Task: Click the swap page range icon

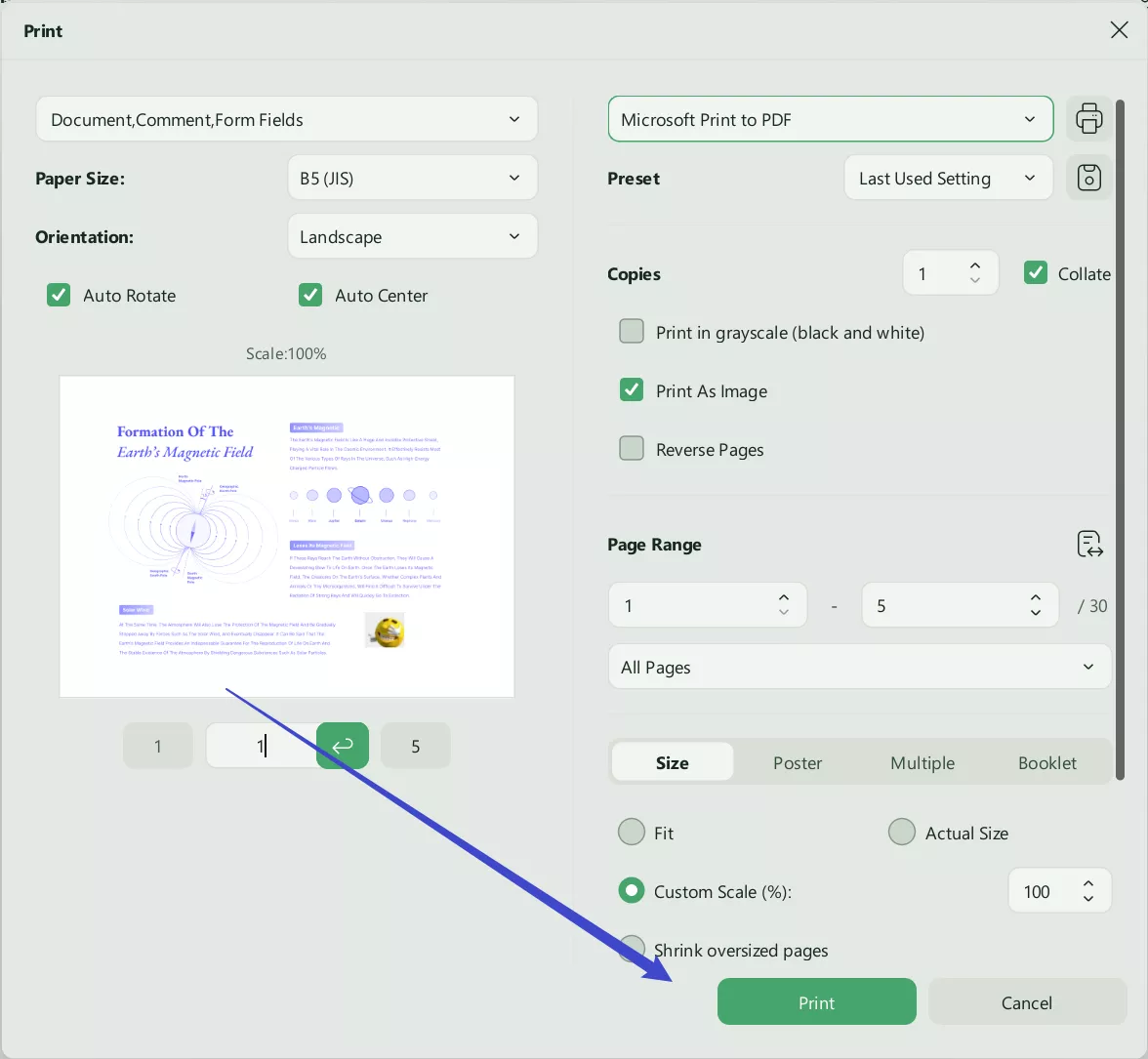Action: pyautogui.click(x=1089, y=544)
